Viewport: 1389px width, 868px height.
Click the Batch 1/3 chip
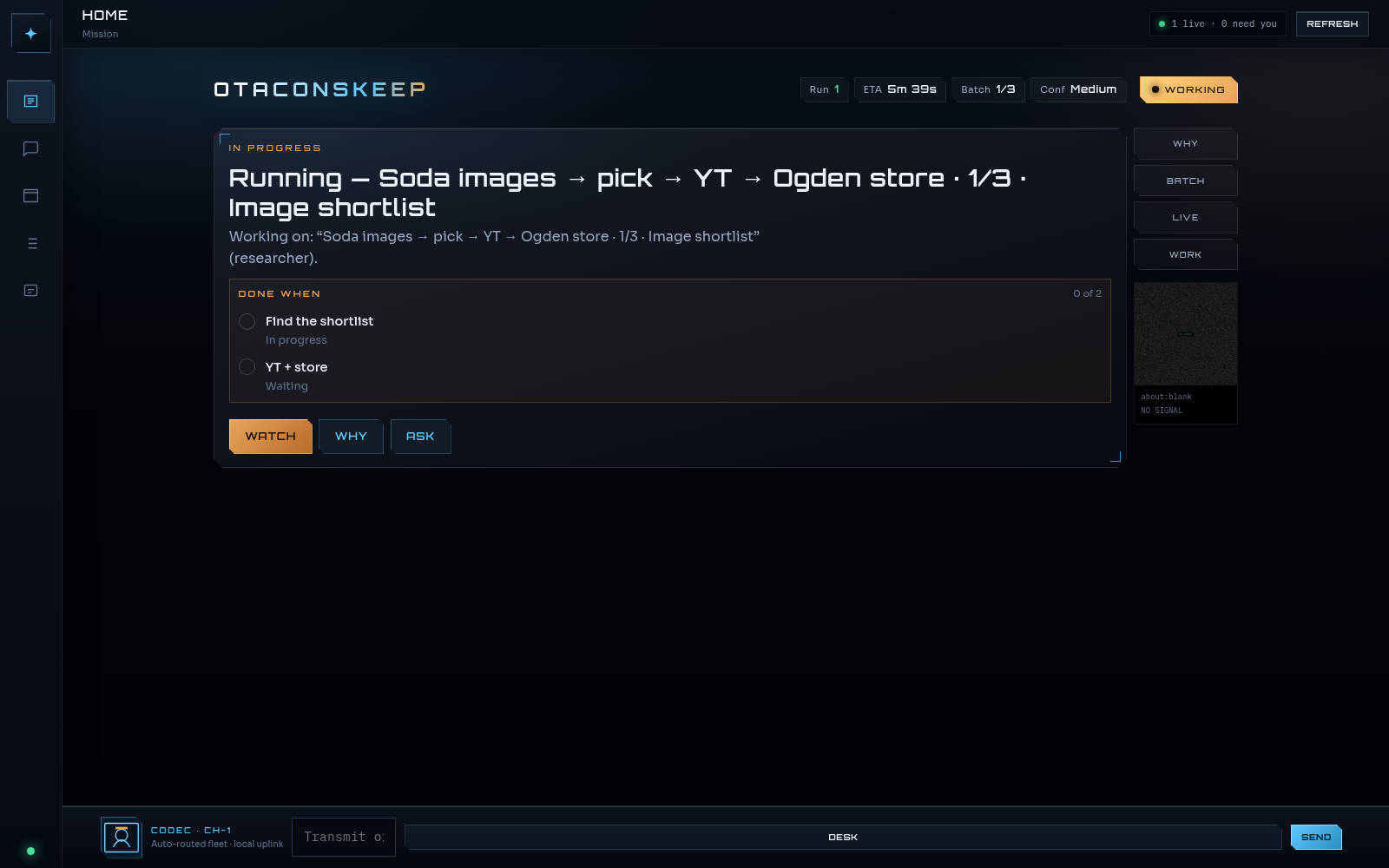988,89
